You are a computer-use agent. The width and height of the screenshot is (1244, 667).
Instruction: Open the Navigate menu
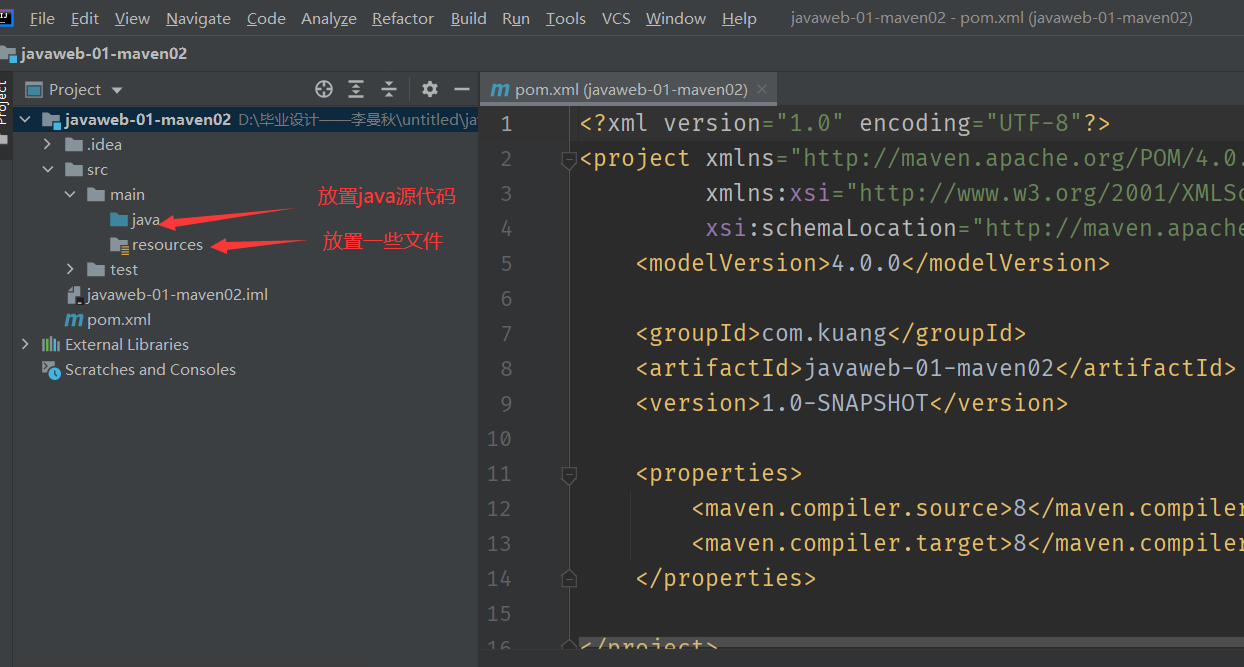coord(198,18)
